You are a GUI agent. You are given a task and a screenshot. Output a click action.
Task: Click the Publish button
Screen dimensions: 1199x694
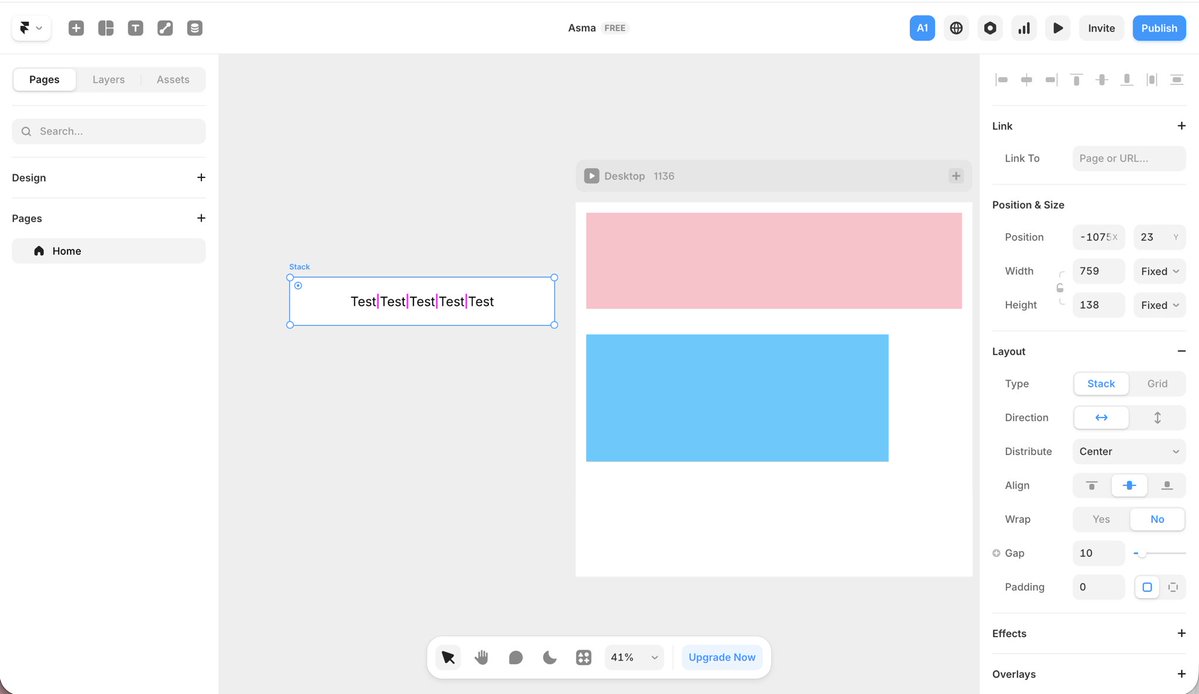pyautogui.click(x=1159, y=28)
